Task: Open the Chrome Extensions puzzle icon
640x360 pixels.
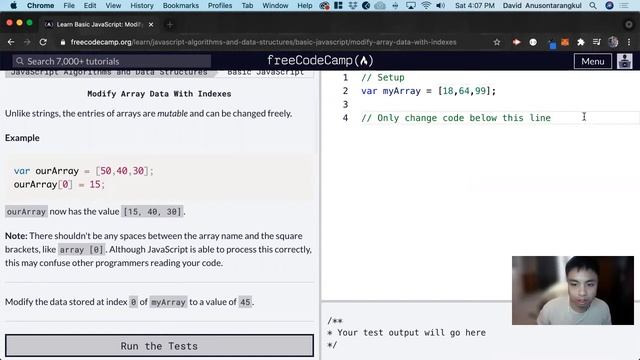Action: [581, 42]
